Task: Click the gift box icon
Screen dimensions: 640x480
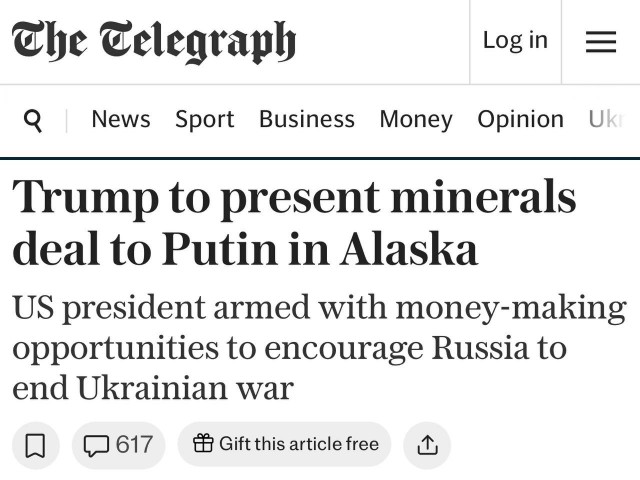Action: point(203,444)
